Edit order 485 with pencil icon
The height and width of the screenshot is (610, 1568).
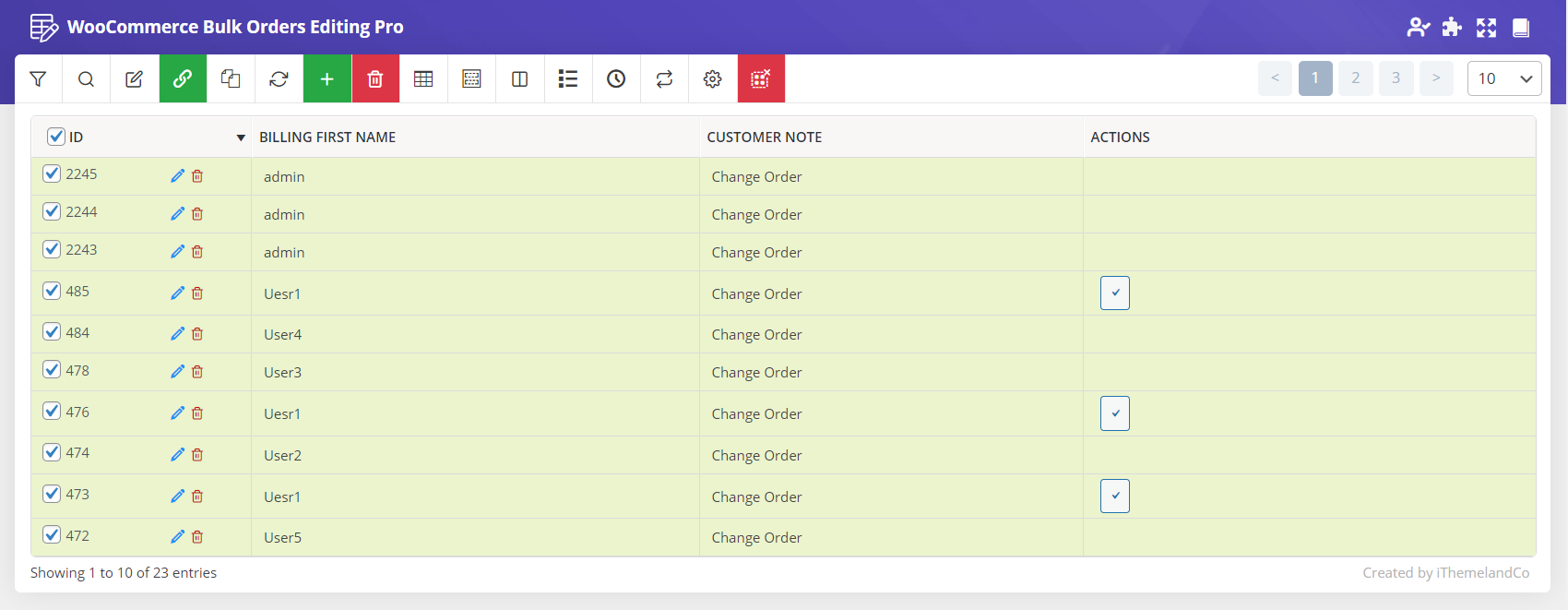[x=177, y=293]
